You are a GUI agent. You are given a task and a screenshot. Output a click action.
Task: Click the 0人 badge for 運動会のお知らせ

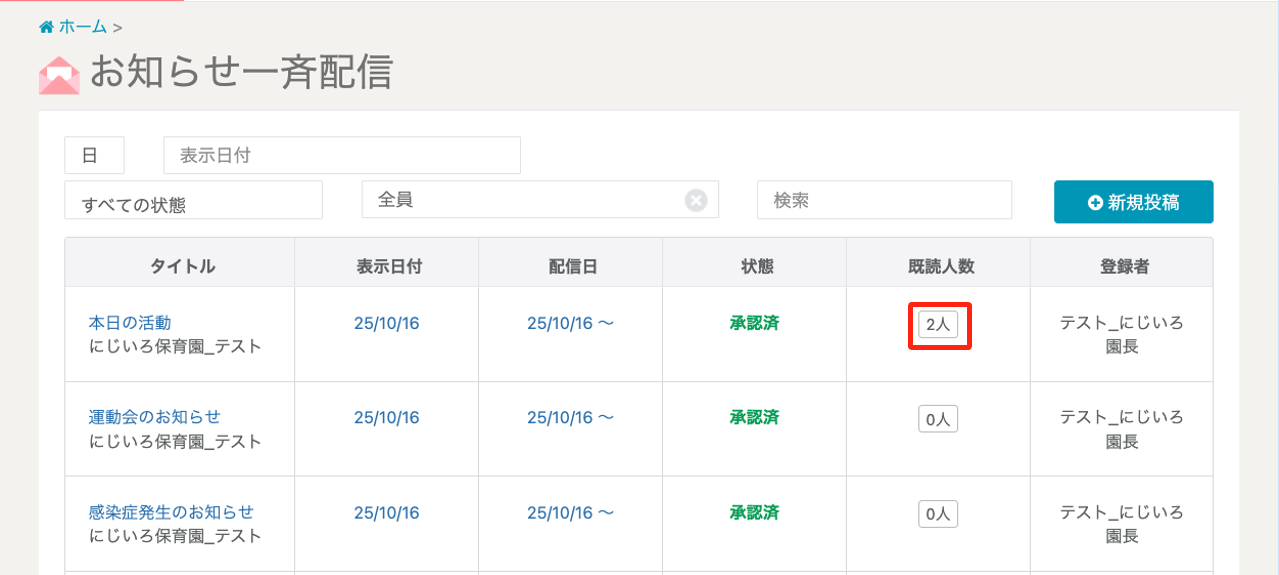click(938, 420)
